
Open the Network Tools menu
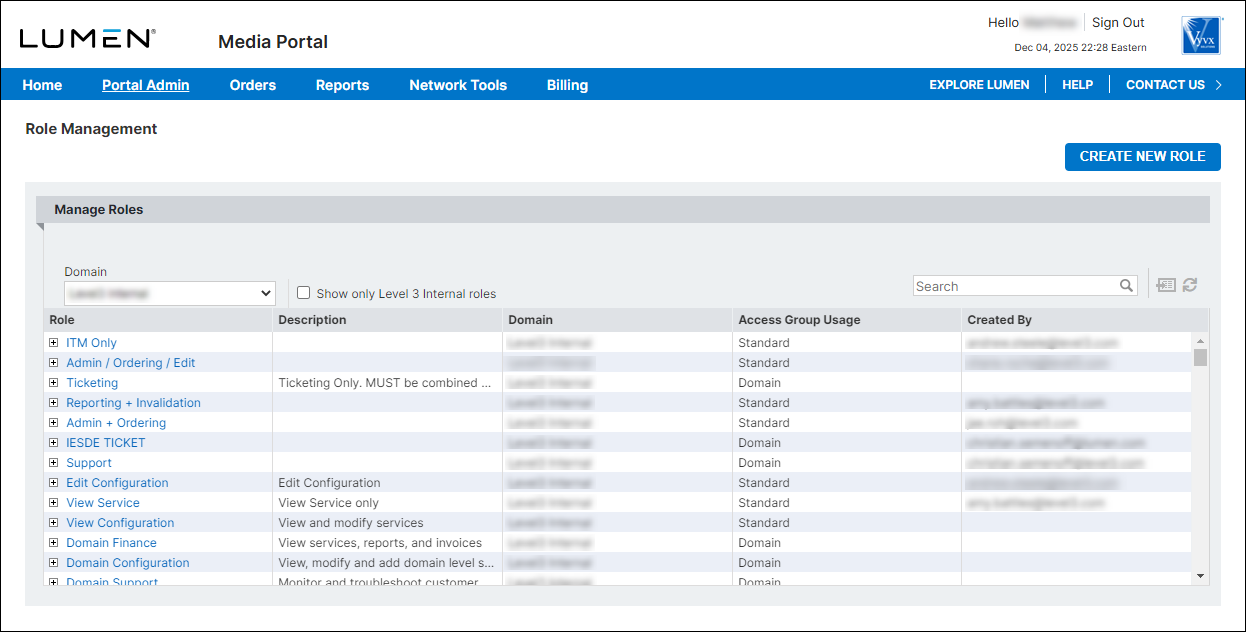click(457, 85)
